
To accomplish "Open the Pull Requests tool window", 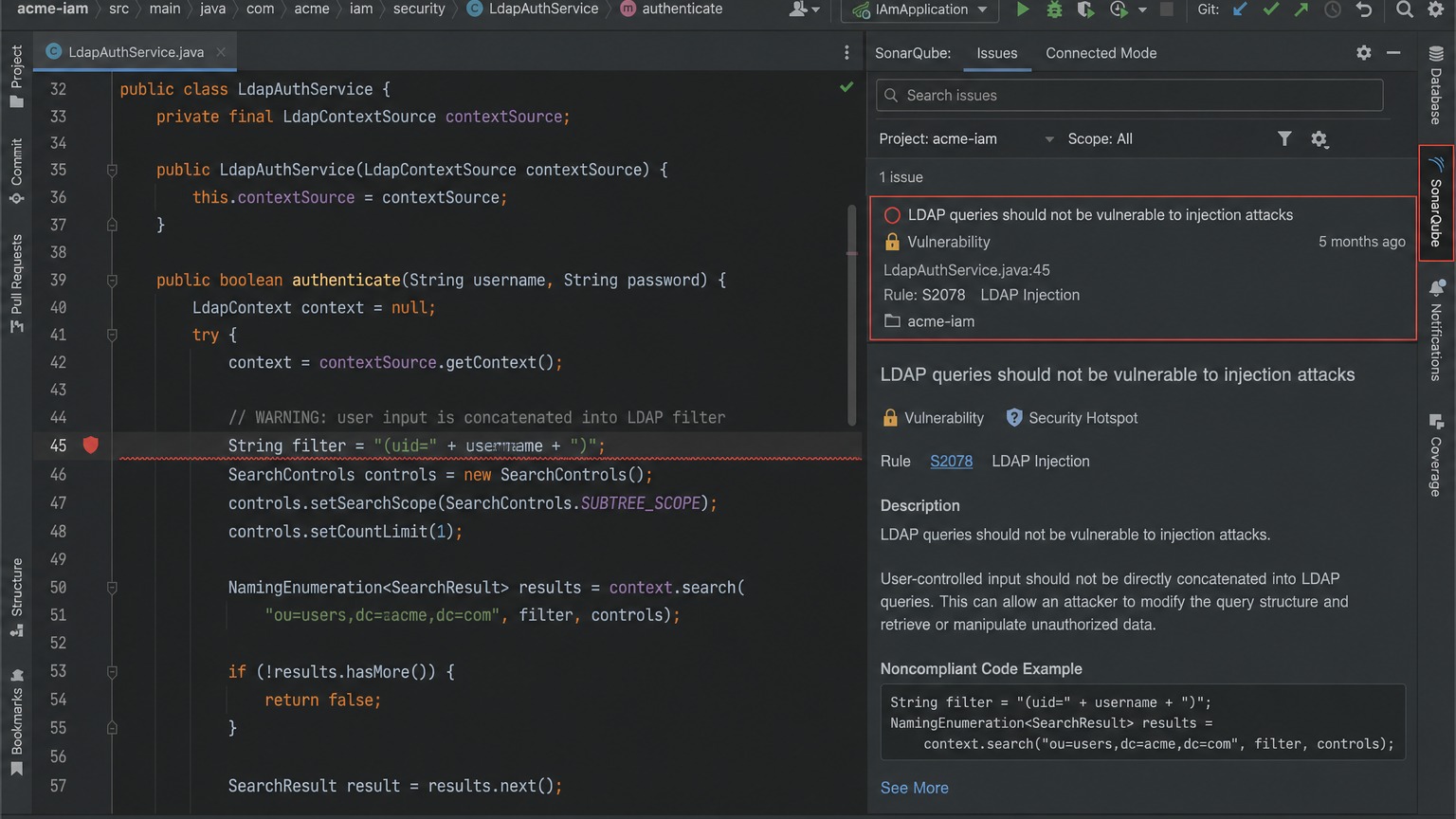I will pos(16,283).
